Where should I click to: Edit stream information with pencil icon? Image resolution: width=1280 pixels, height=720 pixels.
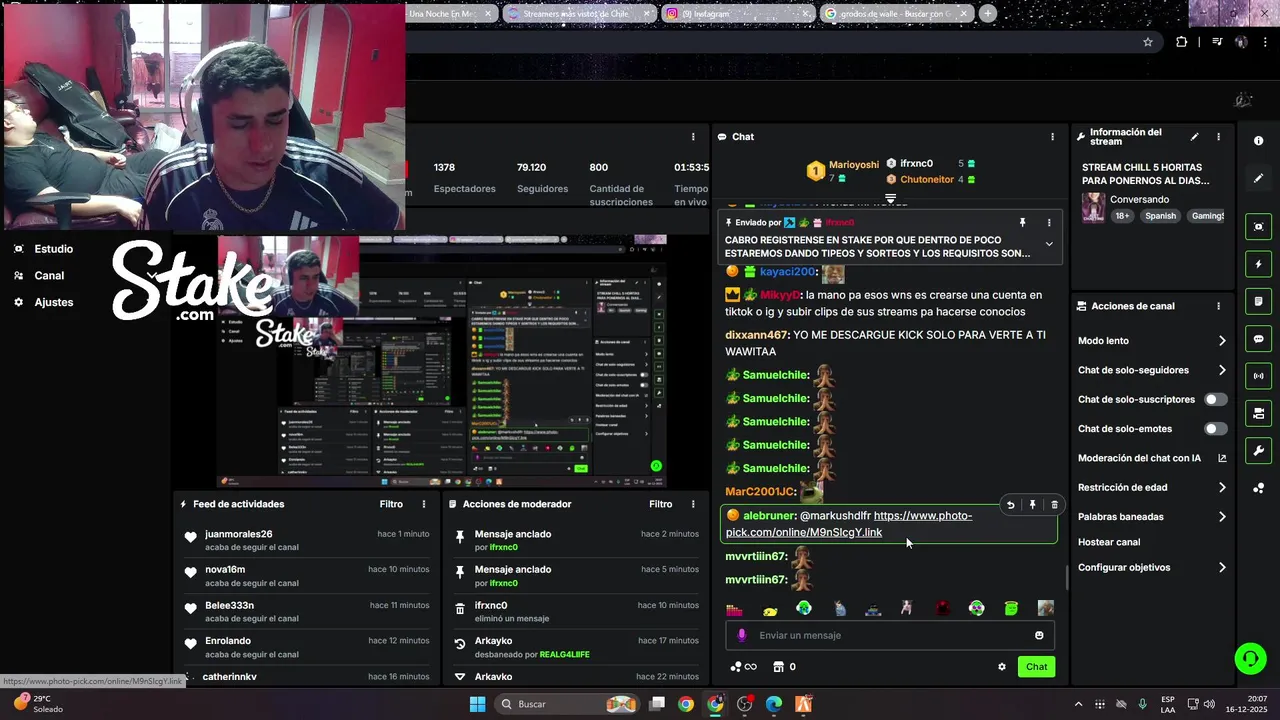pos(1194,137)
